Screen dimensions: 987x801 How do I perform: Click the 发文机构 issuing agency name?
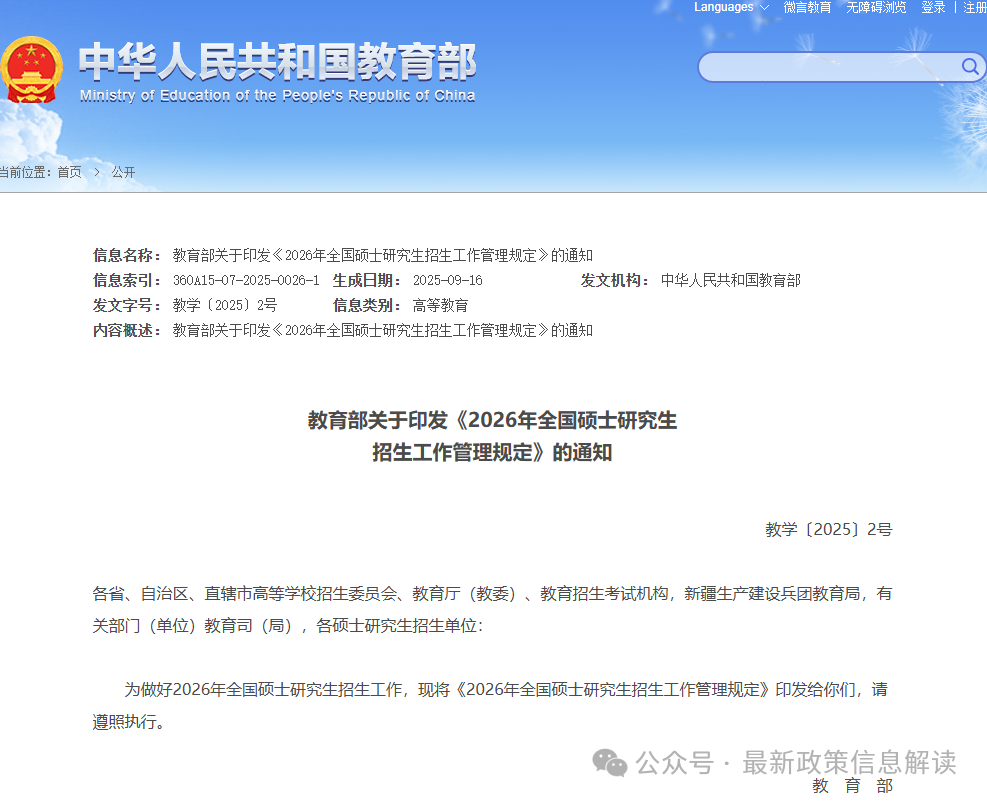(x=733, y=280)
